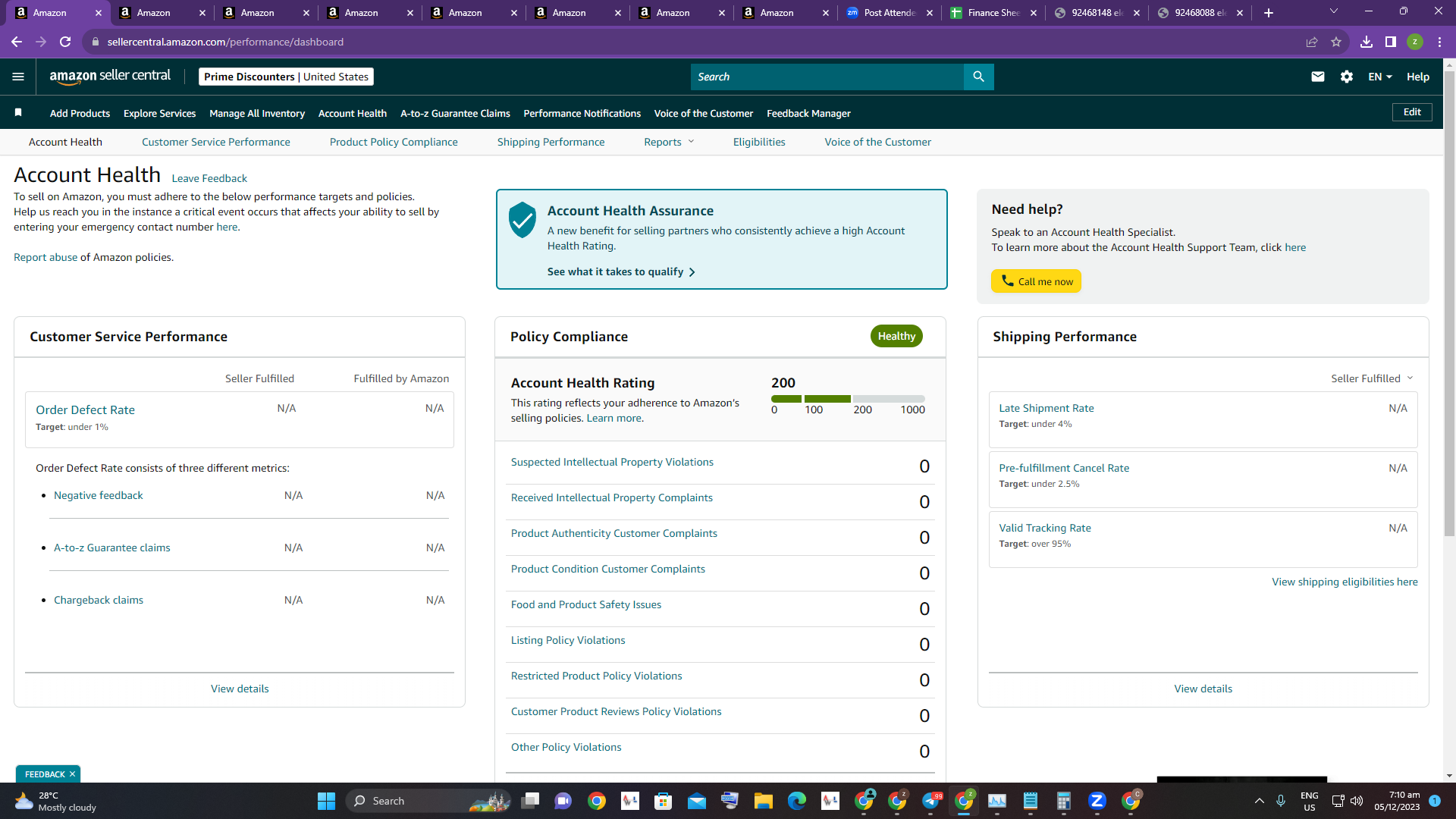The width and height of the screenshot is (1456, 819).
Task: Click the Help link in the header
Action: coord(1417,77)
